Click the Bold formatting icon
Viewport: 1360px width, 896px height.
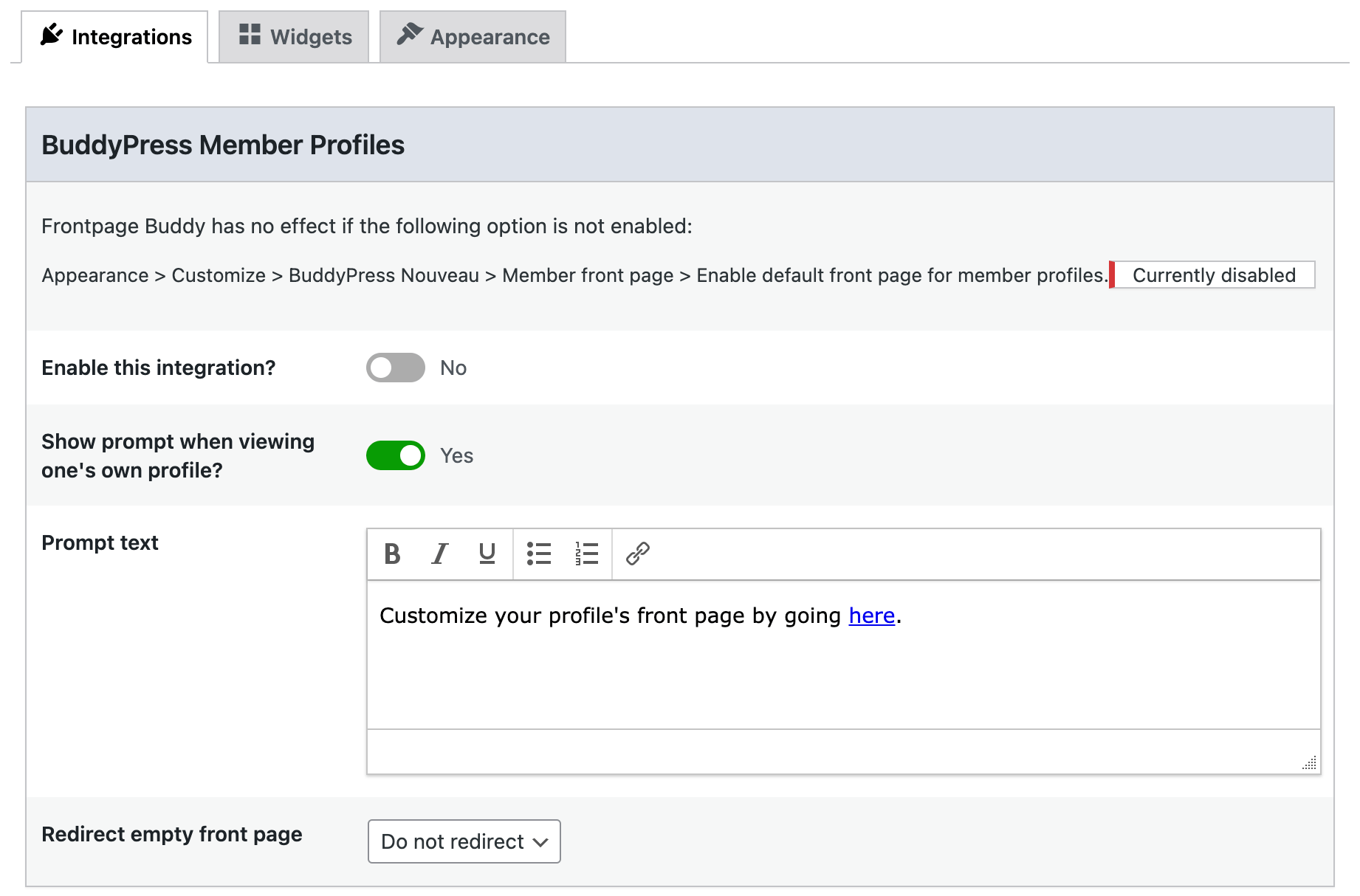[x=392, y=554]
